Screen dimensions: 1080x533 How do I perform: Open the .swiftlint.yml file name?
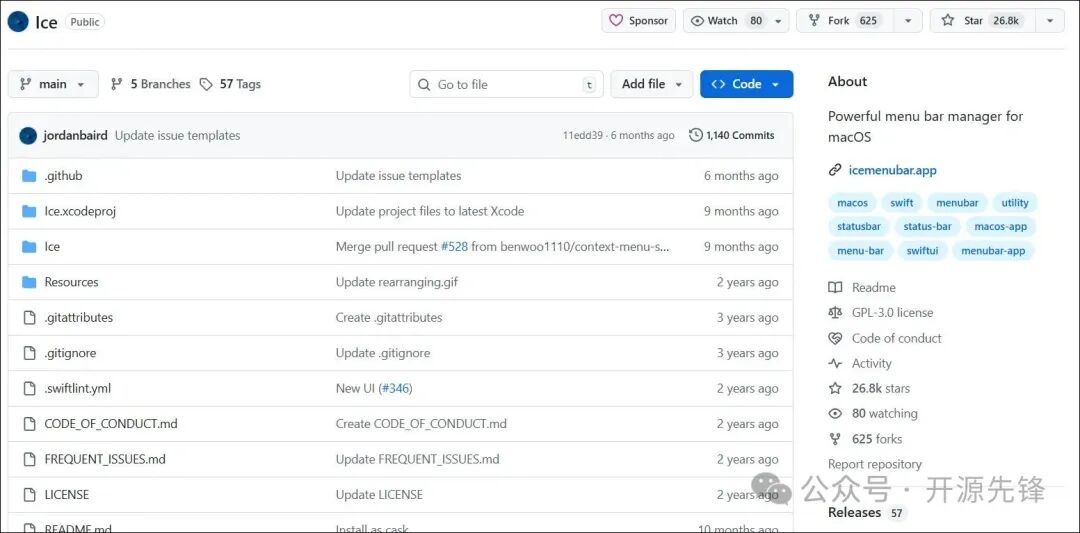(78, 388)
